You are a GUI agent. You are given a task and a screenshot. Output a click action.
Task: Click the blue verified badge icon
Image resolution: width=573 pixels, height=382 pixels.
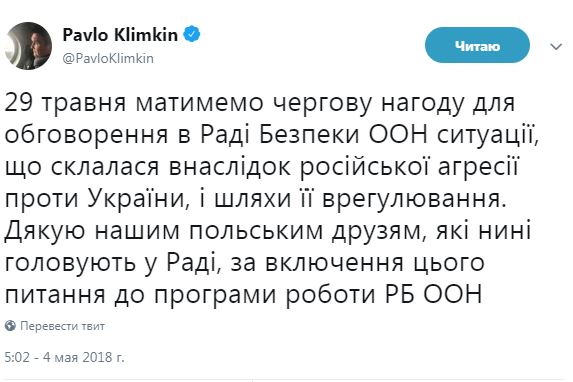[192, 34]
